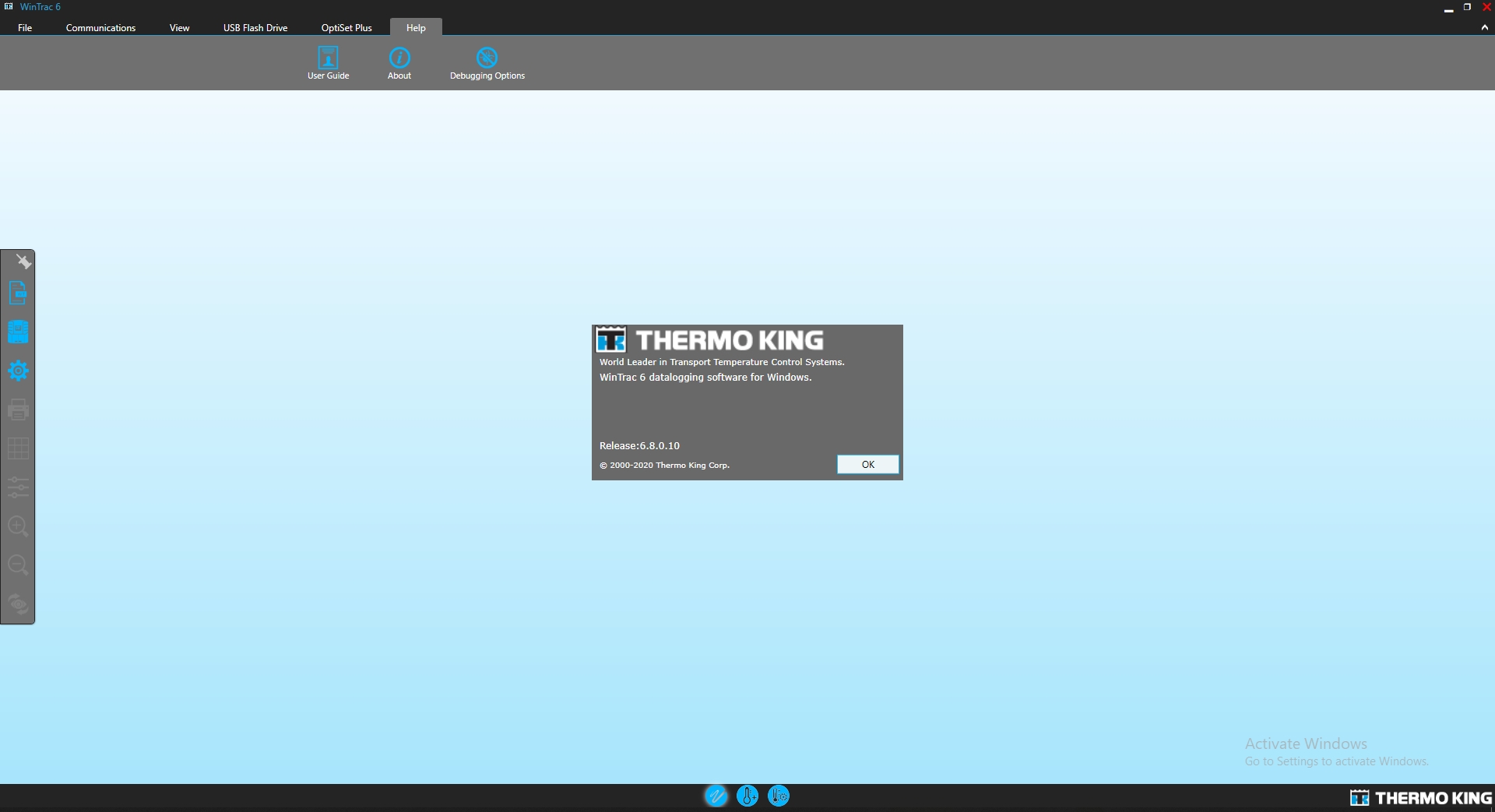Zoom in with the magnifier plus icon
This screenshot has width=1495, height=812.
coord(18,527)
